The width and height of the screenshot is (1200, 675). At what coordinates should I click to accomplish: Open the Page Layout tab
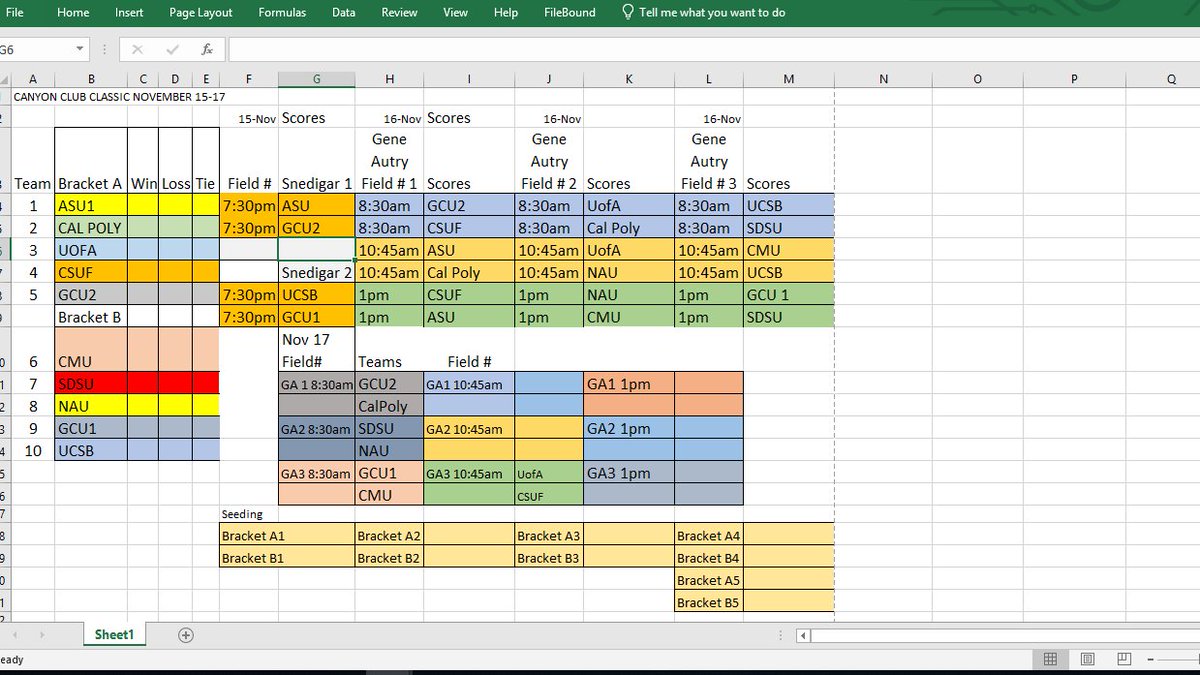[200, 13]
